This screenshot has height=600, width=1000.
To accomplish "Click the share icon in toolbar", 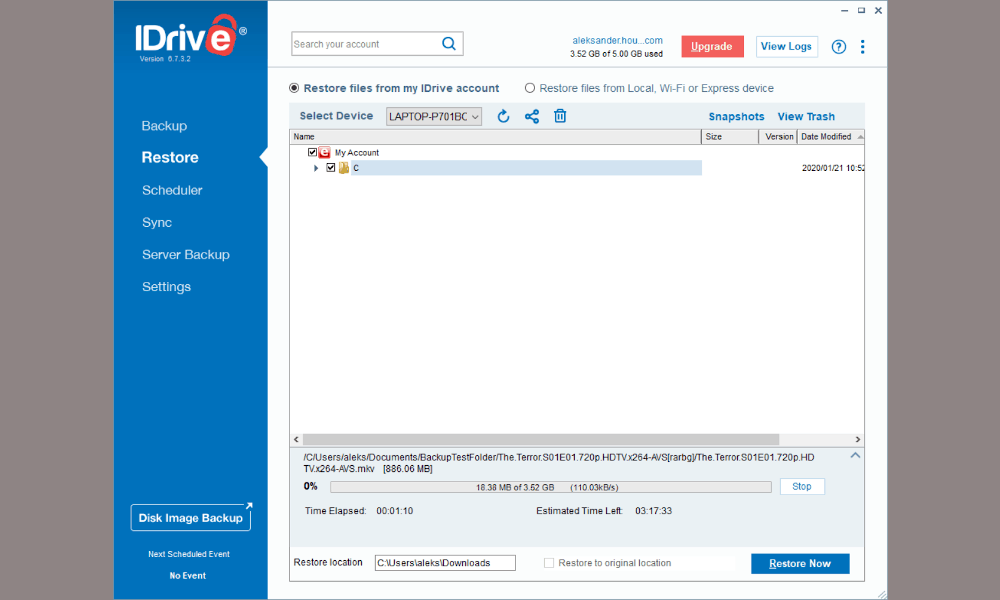I will (x=532, y=116).
